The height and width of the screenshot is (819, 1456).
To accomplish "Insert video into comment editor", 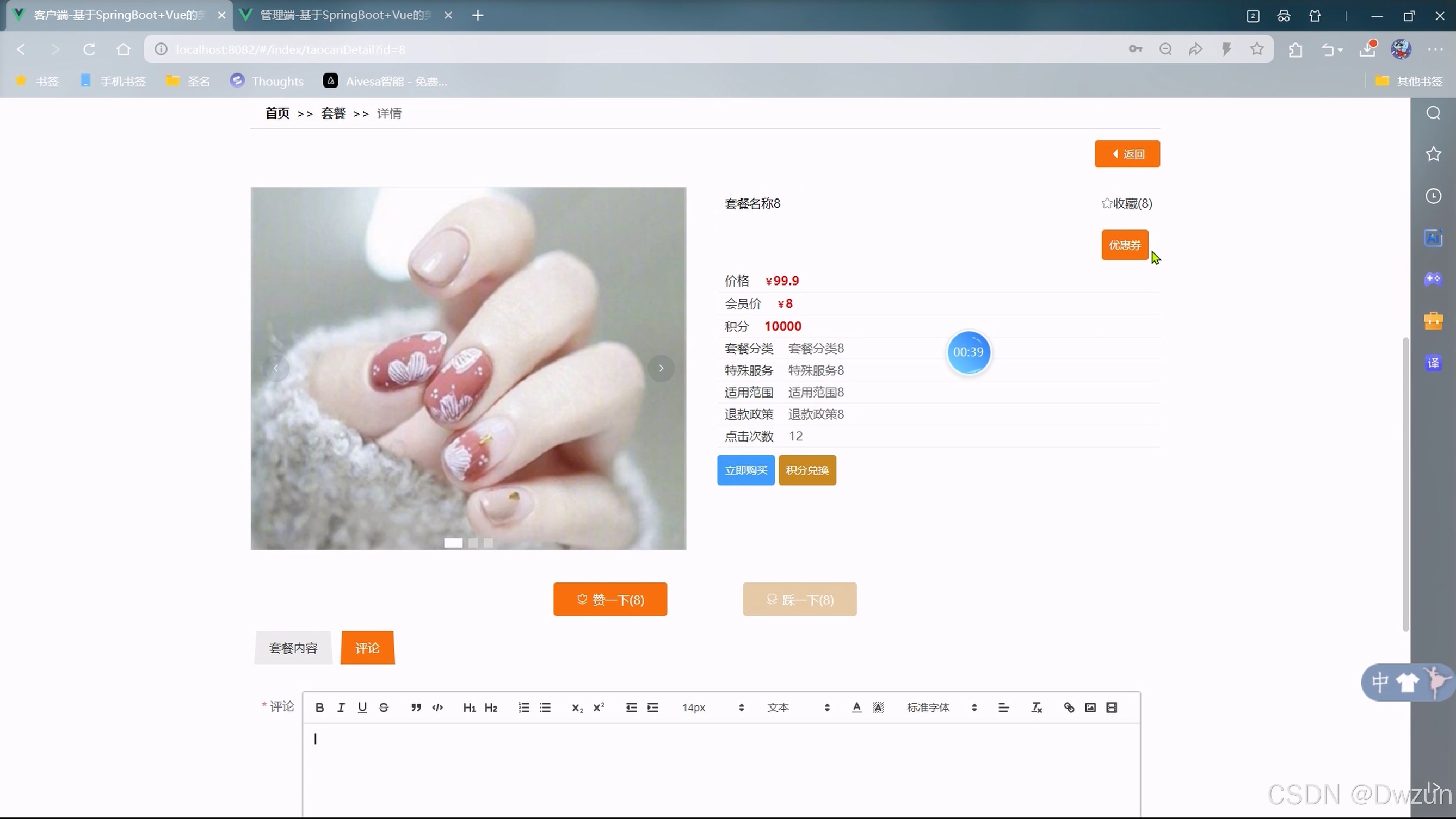I will click(x=1112, y=708).
